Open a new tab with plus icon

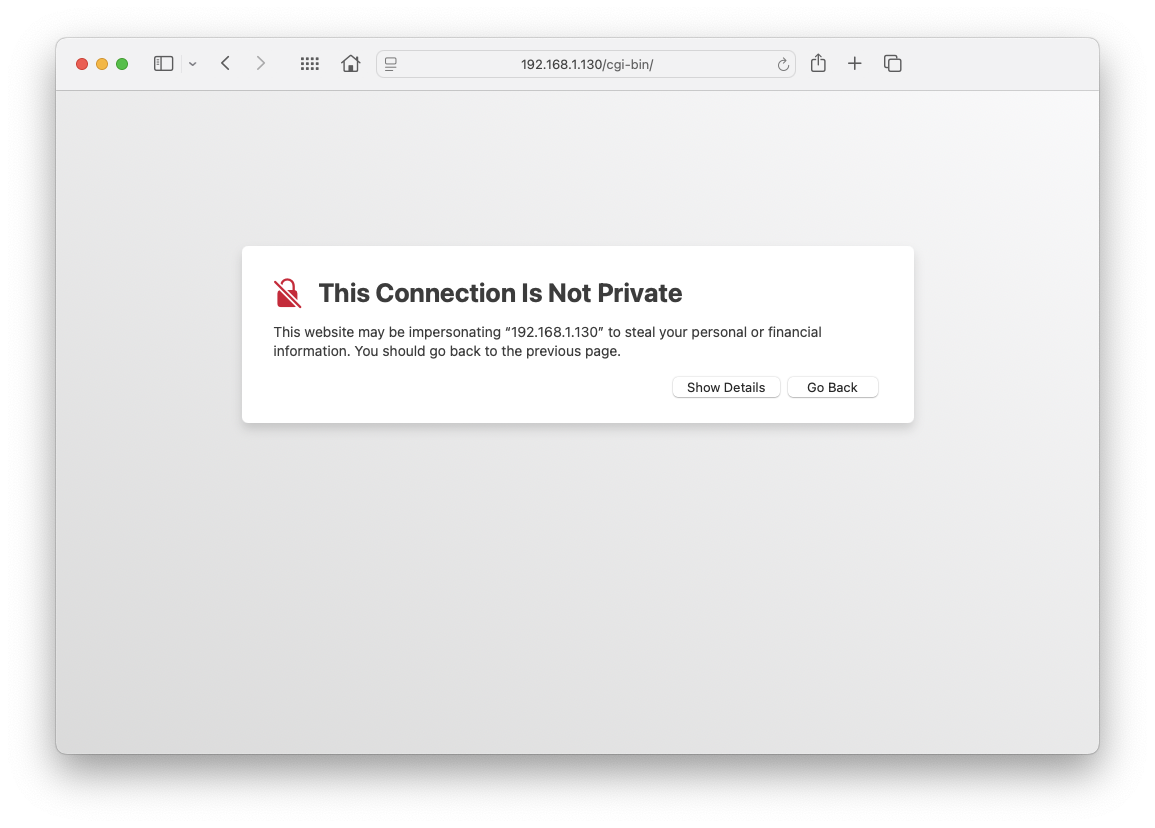point(854,64)
